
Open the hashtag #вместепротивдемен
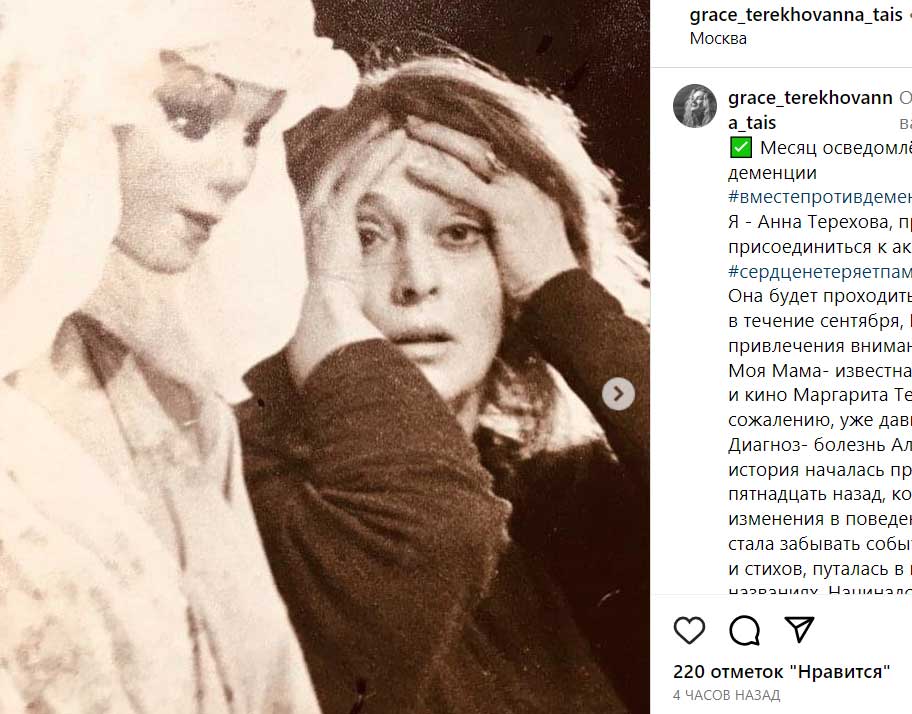tap(820, 197)
